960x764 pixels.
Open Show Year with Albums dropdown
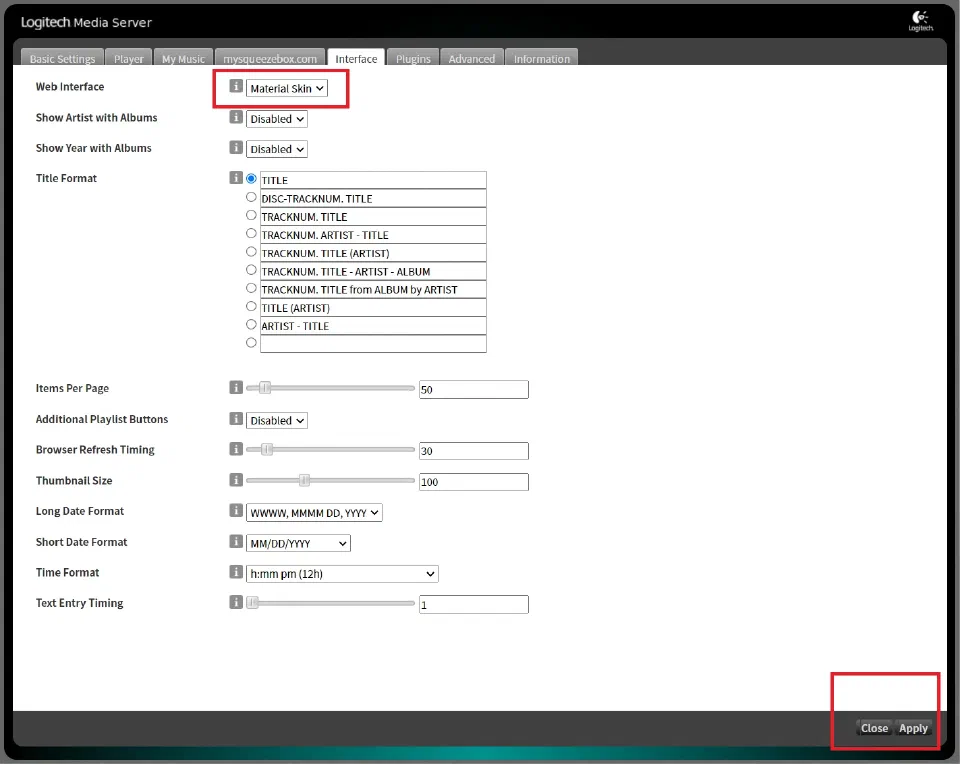(277, 149)
